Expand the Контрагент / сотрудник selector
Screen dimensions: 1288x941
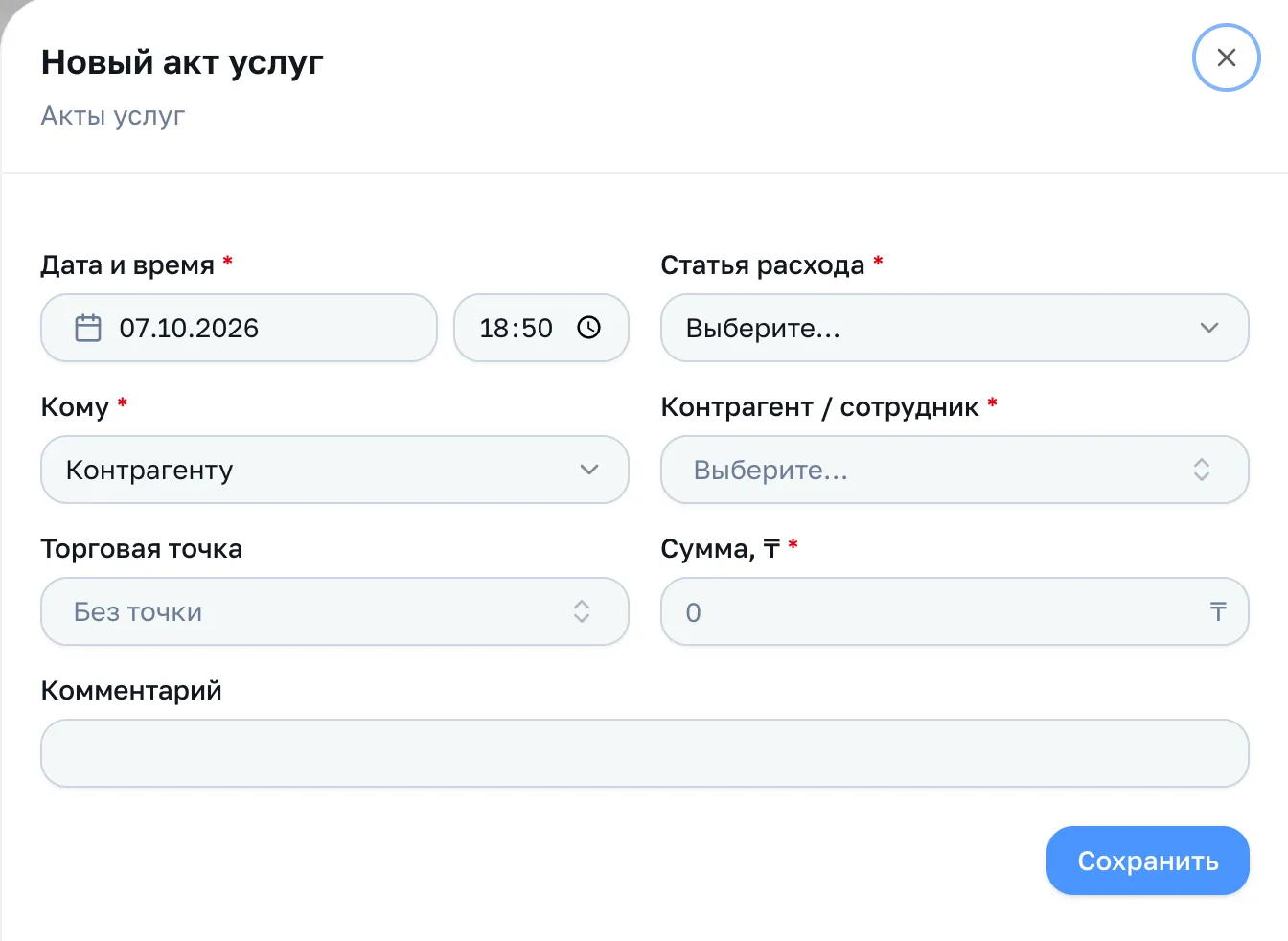coord(954,470)
